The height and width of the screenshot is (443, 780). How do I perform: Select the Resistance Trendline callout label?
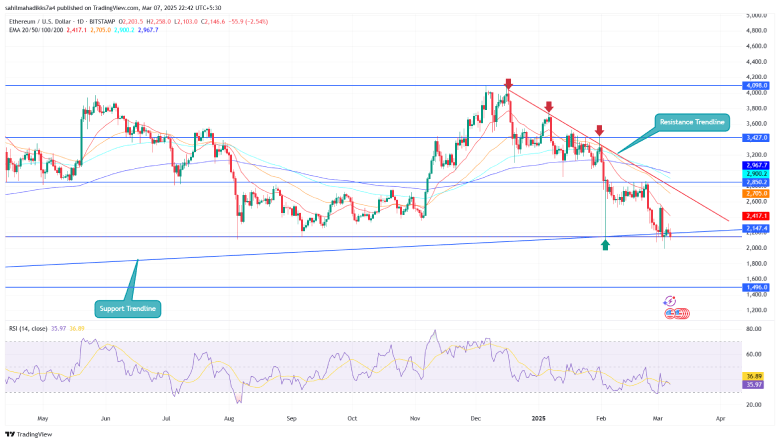click(696, 122)
